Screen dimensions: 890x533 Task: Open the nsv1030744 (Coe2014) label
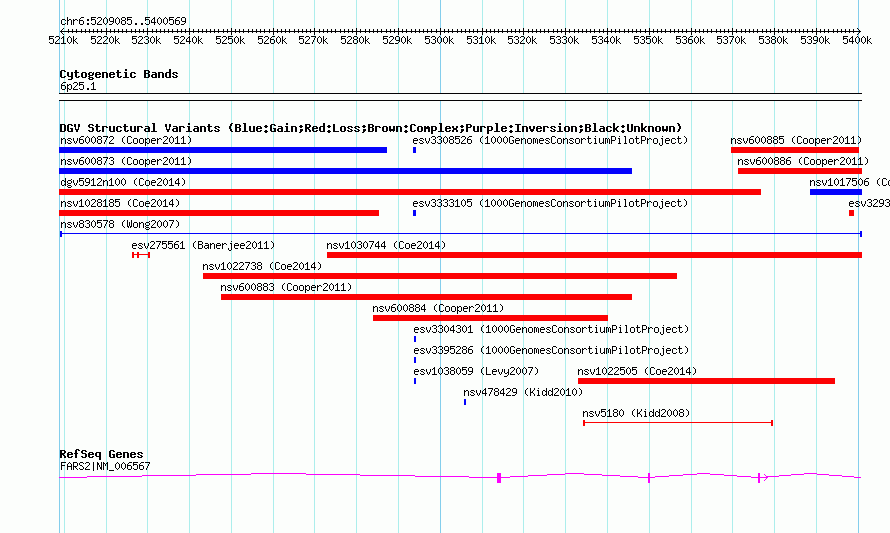click(x=387, y=245)
